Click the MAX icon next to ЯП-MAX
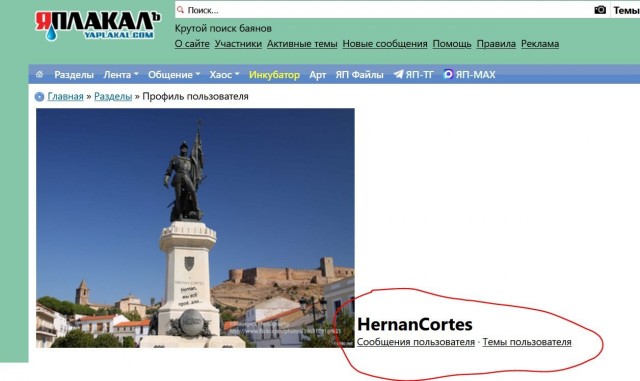The height and width of the screenshot is (381, 640). [448, 74]
